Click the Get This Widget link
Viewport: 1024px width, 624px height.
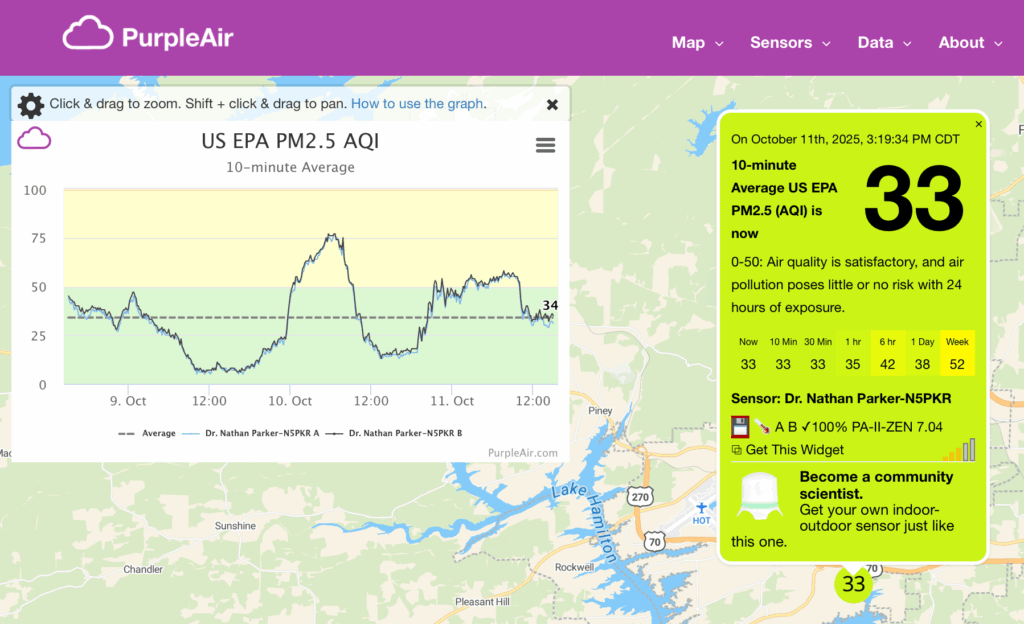tap(794, 450)
